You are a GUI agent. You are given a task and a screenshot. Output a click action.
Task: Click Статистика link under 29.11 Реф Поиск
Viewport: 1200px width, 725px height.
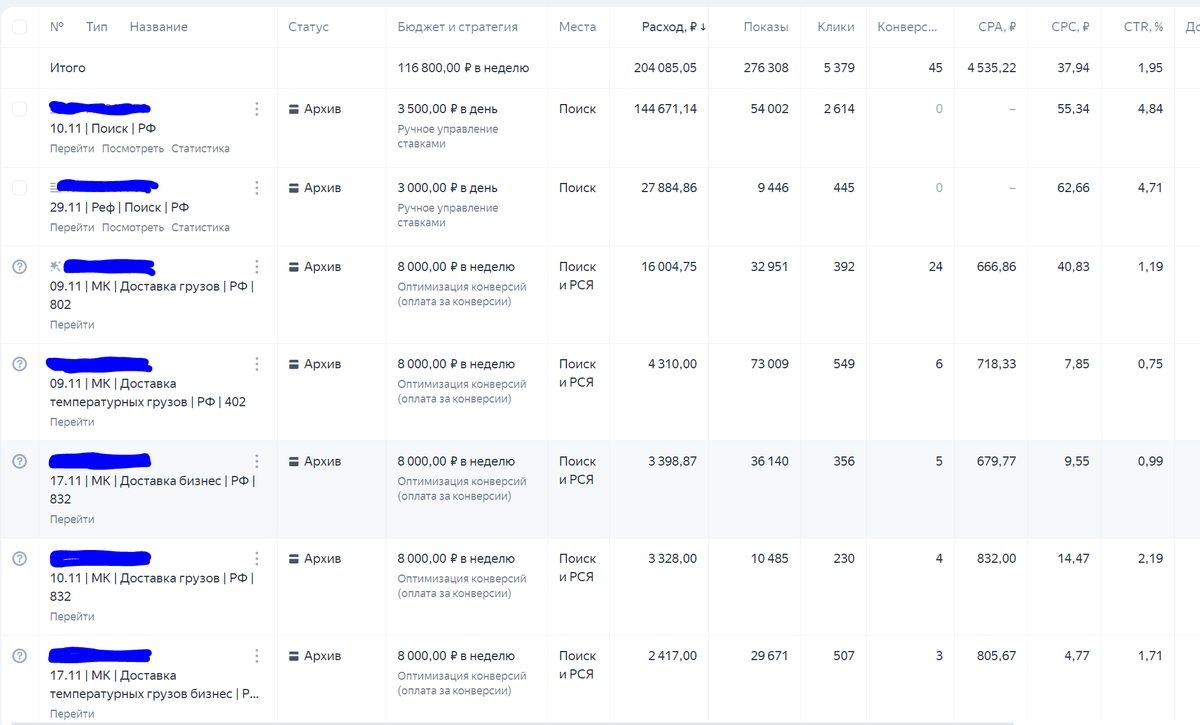pos(200,227)
